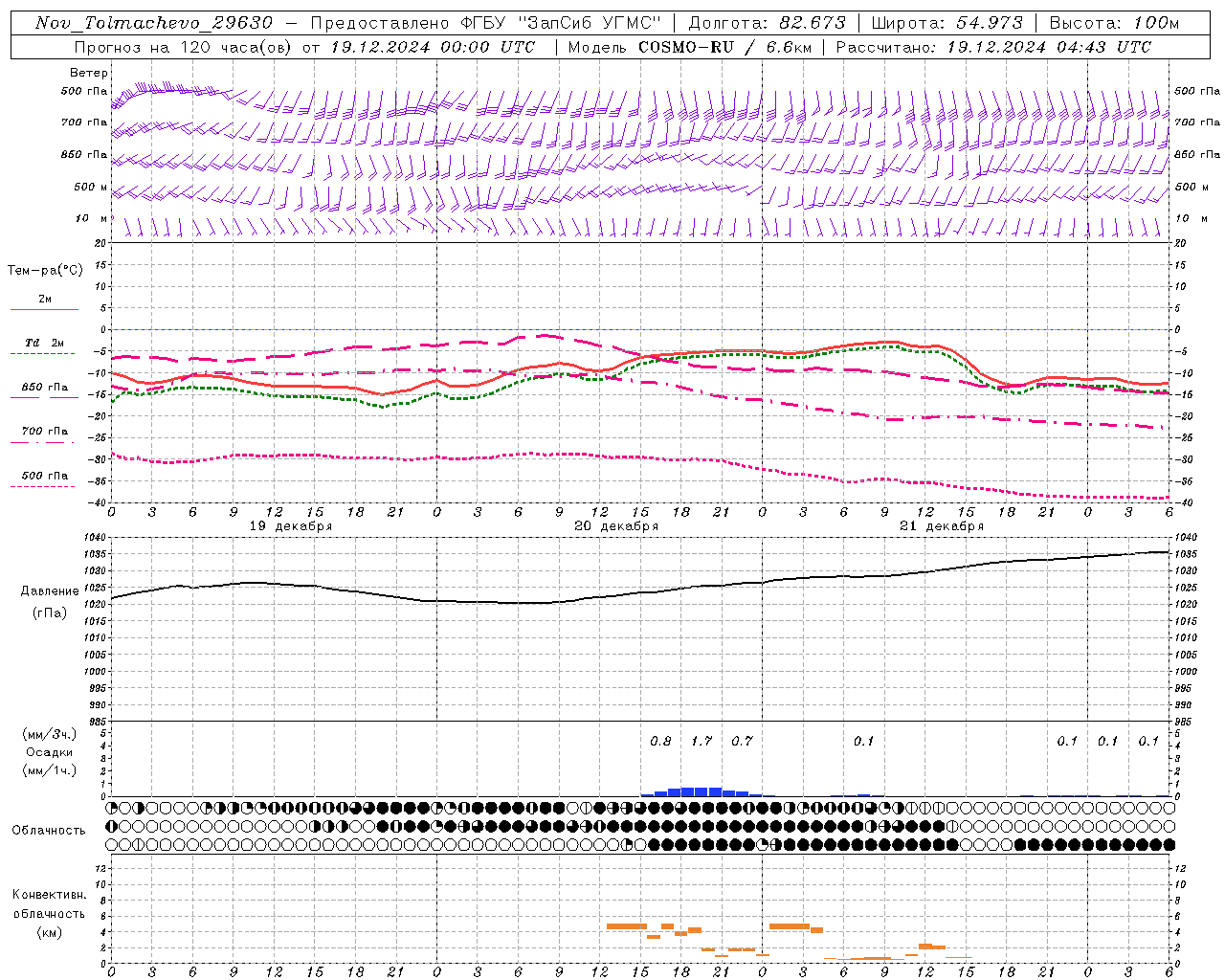
Task: Select the date label 21 декабря
Action: [942, 526]
